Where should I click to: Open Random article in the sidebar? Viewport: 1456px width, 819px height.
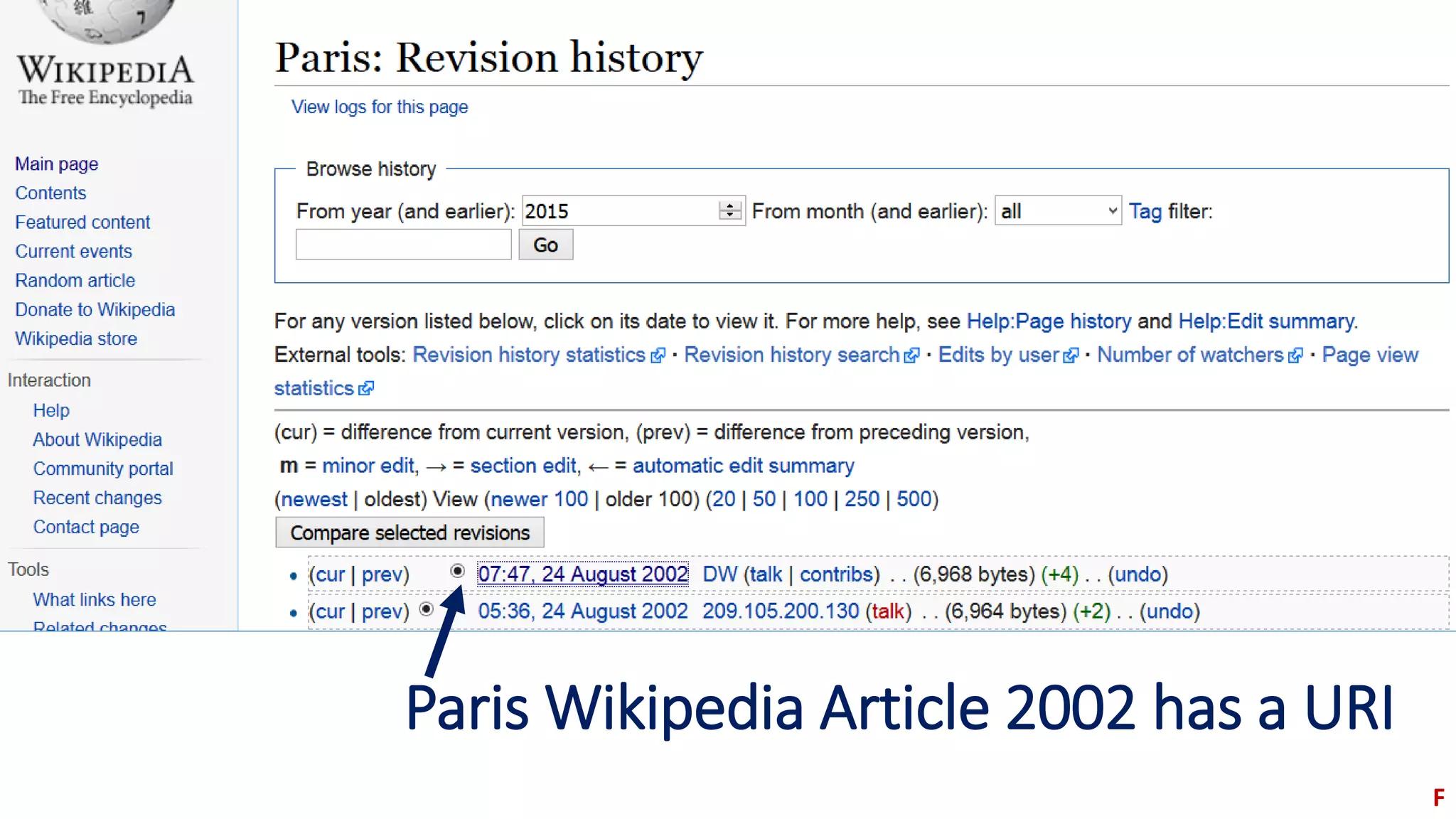coord(75,280)
